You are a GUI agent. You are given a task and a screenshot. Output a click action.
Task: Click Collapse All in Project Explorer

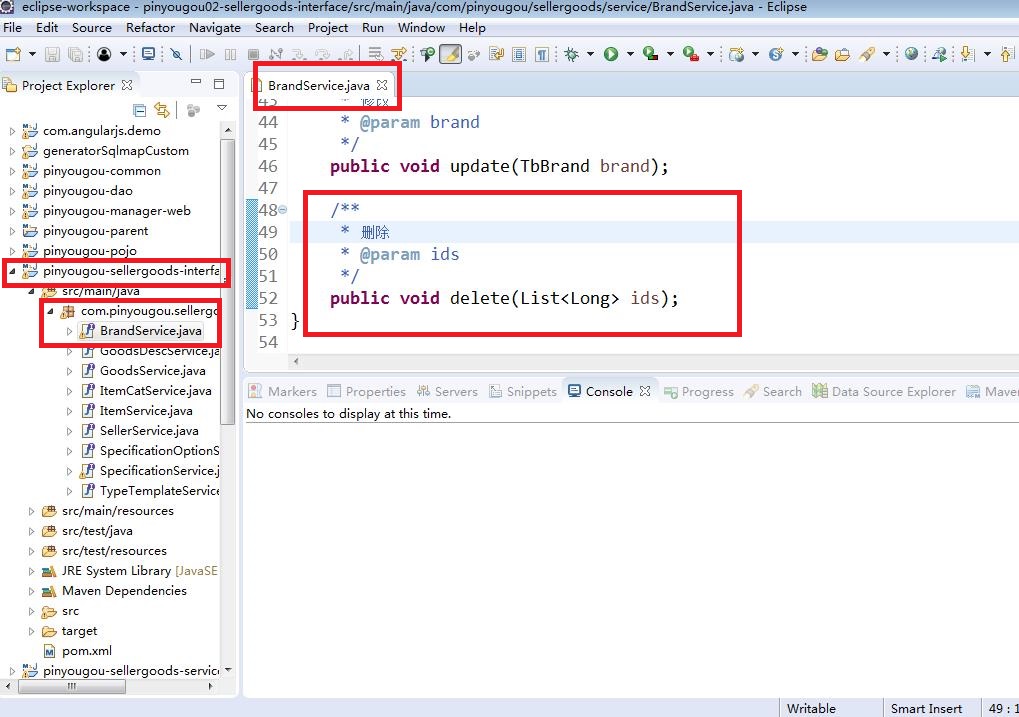click(x=139, y=111)
